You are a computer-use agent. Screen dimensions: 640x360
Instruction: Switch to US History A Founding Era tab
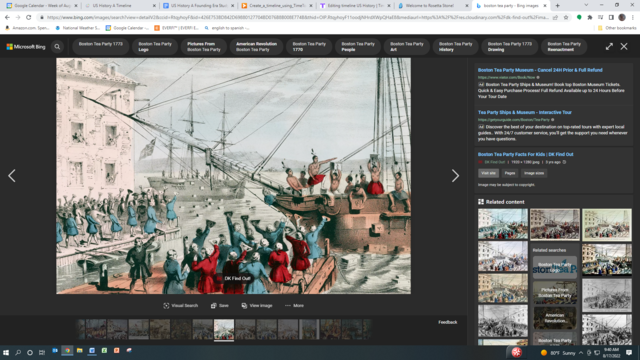tap(198, 6)
